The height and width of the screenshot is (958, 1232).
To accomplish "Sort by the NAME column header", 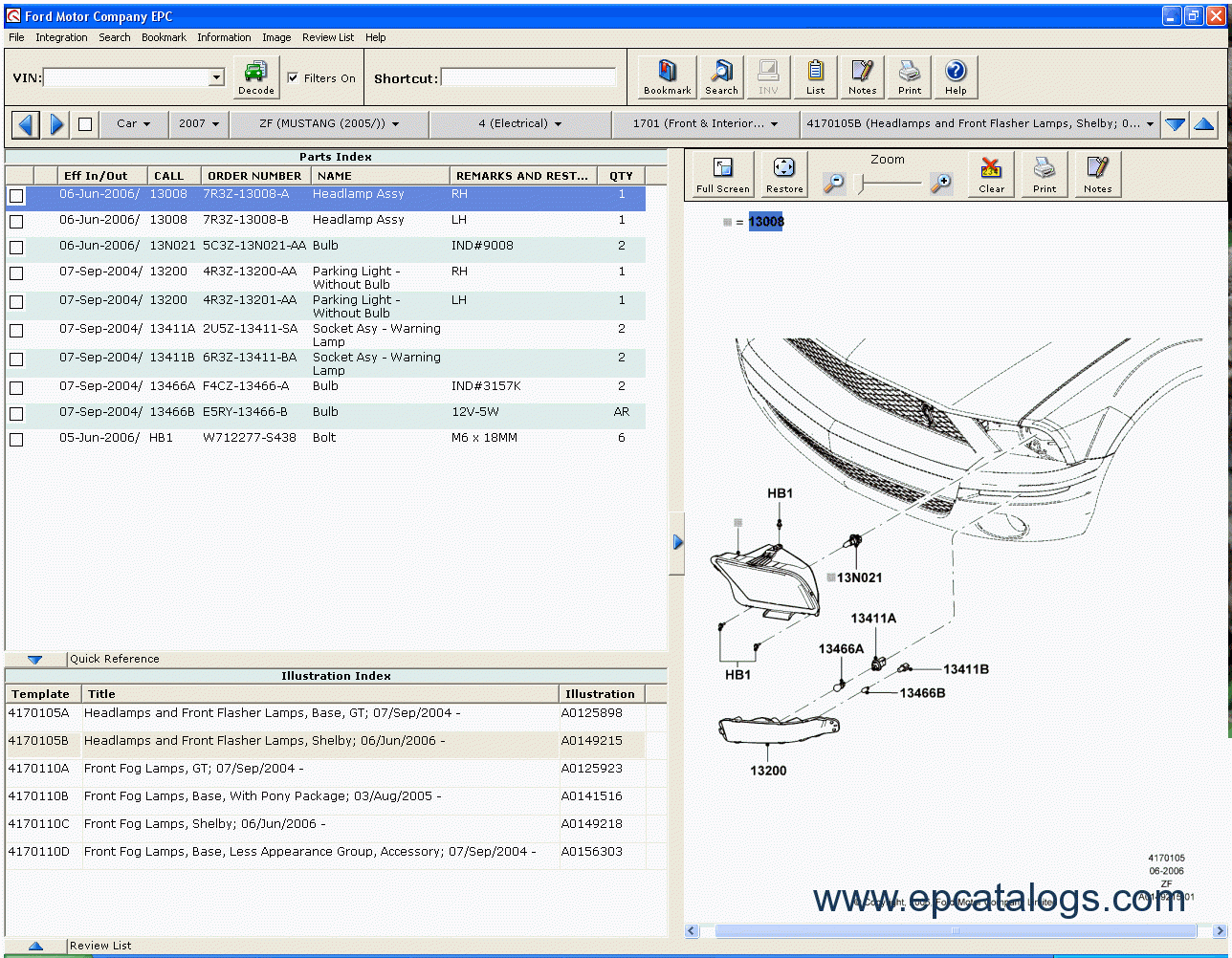I will click(381, 176).
